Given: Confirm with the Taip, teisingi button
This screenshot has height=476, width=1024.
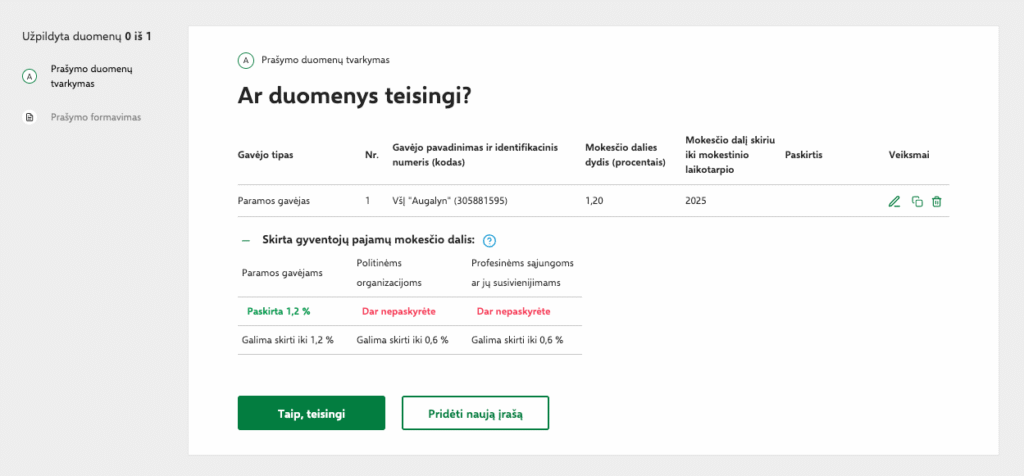Looking at the screenshot, I should (311, 413).
